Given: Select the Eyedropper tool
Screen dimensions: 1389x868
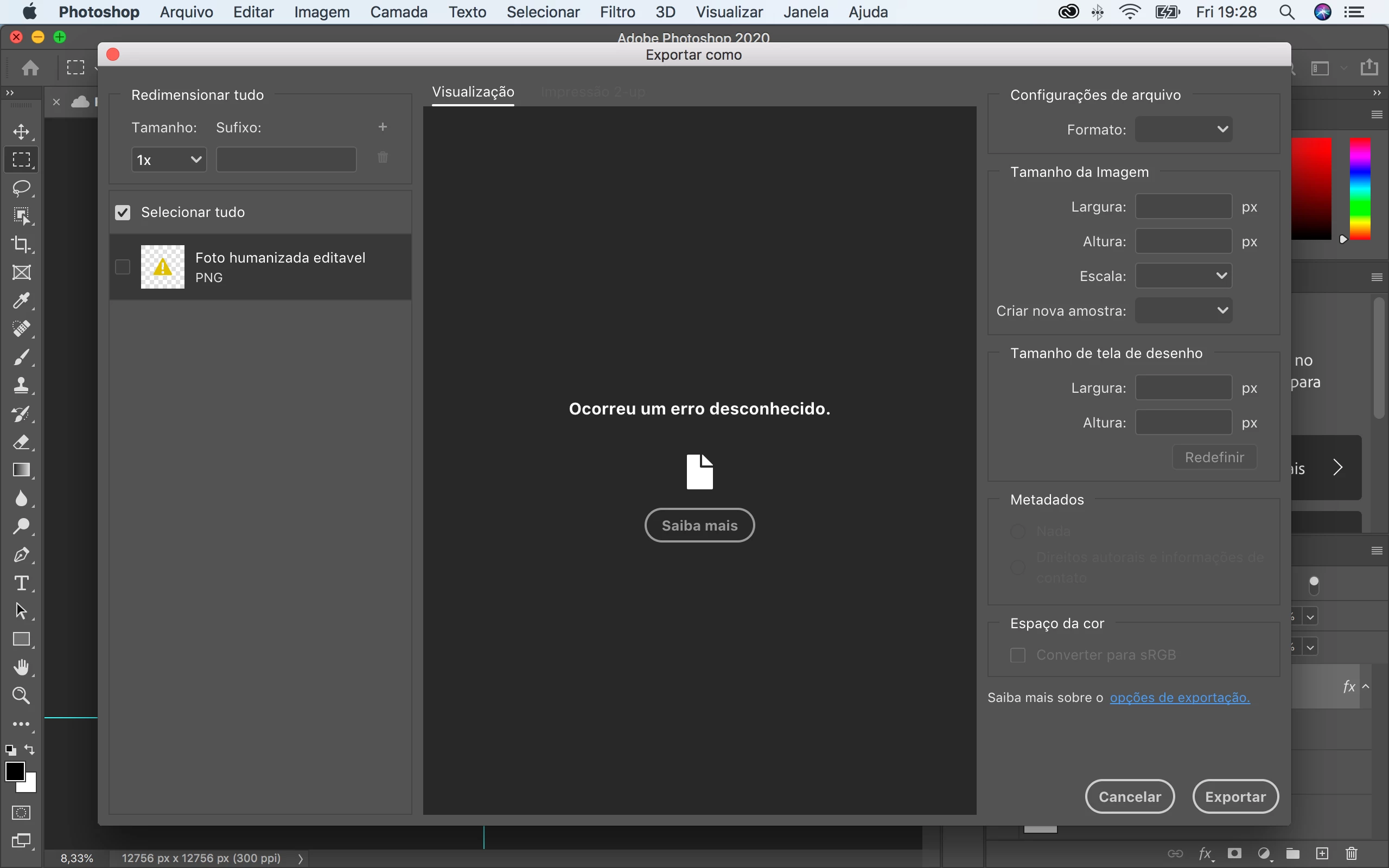Looking at the screenshot, I should [21, 301].
